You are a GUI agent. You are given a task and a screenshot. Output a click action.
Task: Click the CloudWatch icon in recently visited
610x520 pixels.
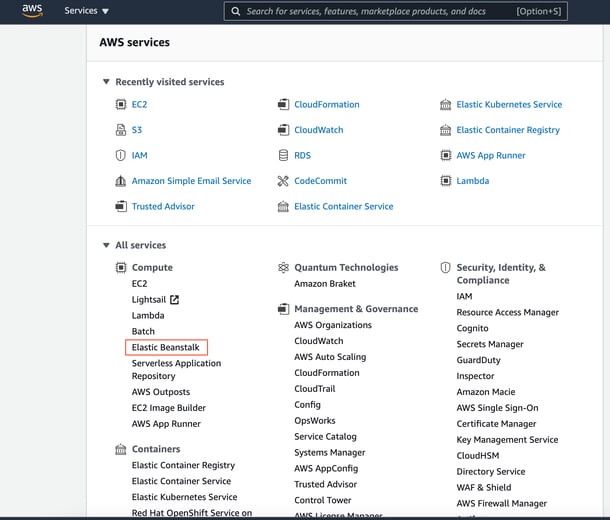[x=283, y=130]
